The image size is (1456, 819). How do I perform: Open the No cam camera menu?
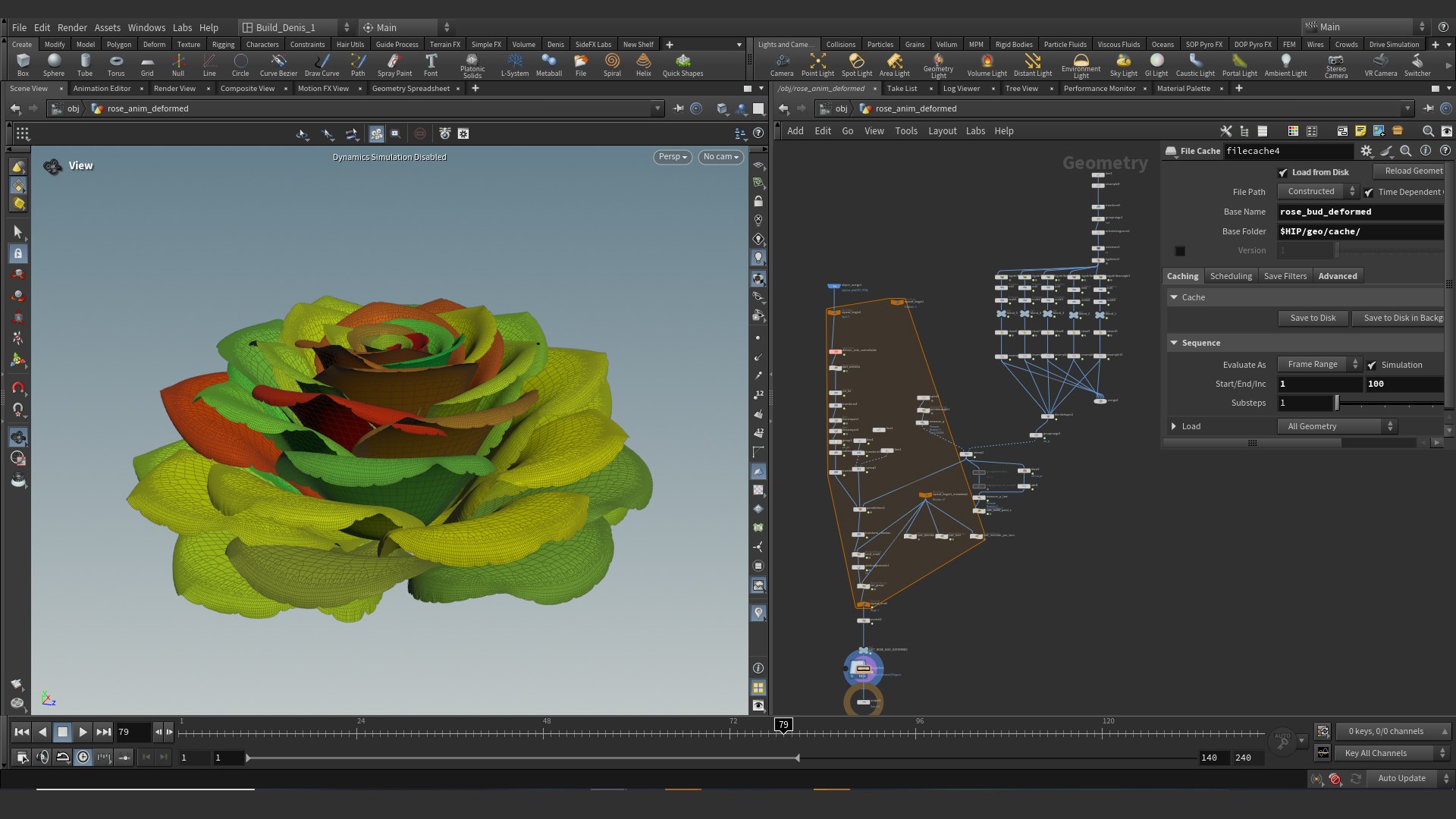(720, 157)
